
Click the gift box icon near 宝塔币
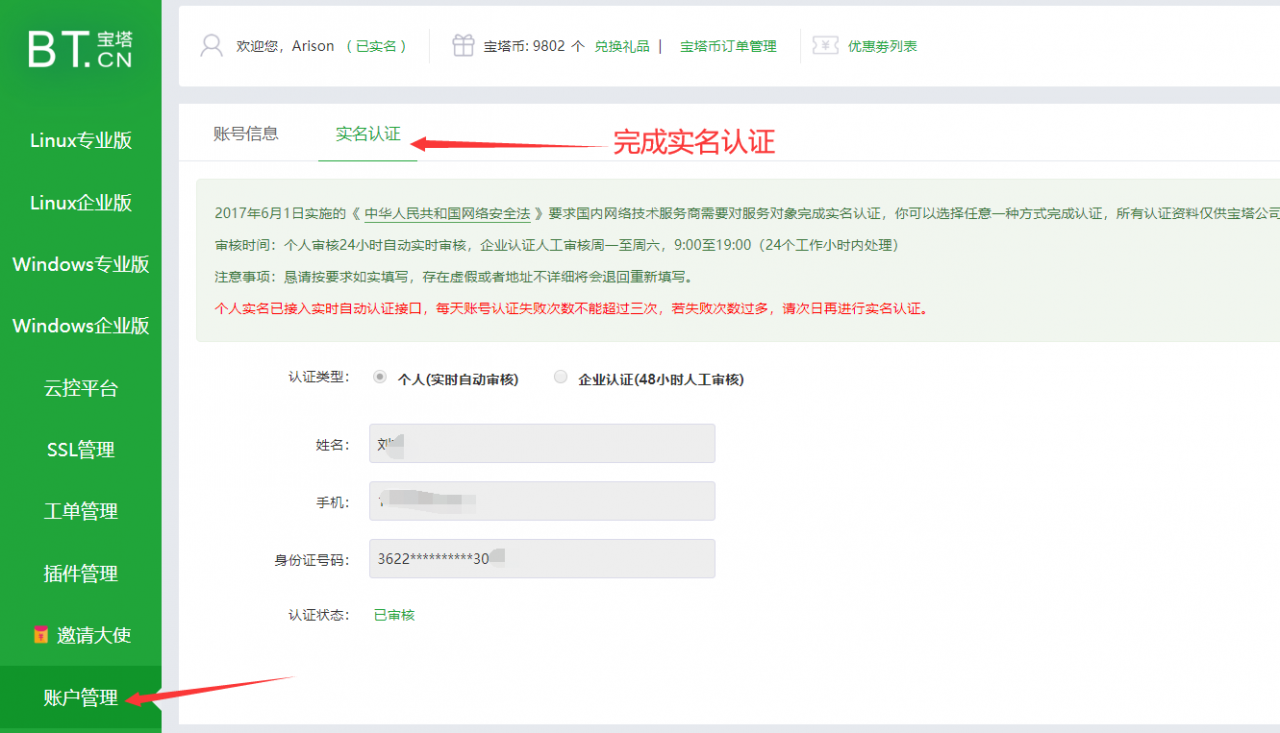click(462, 46)
